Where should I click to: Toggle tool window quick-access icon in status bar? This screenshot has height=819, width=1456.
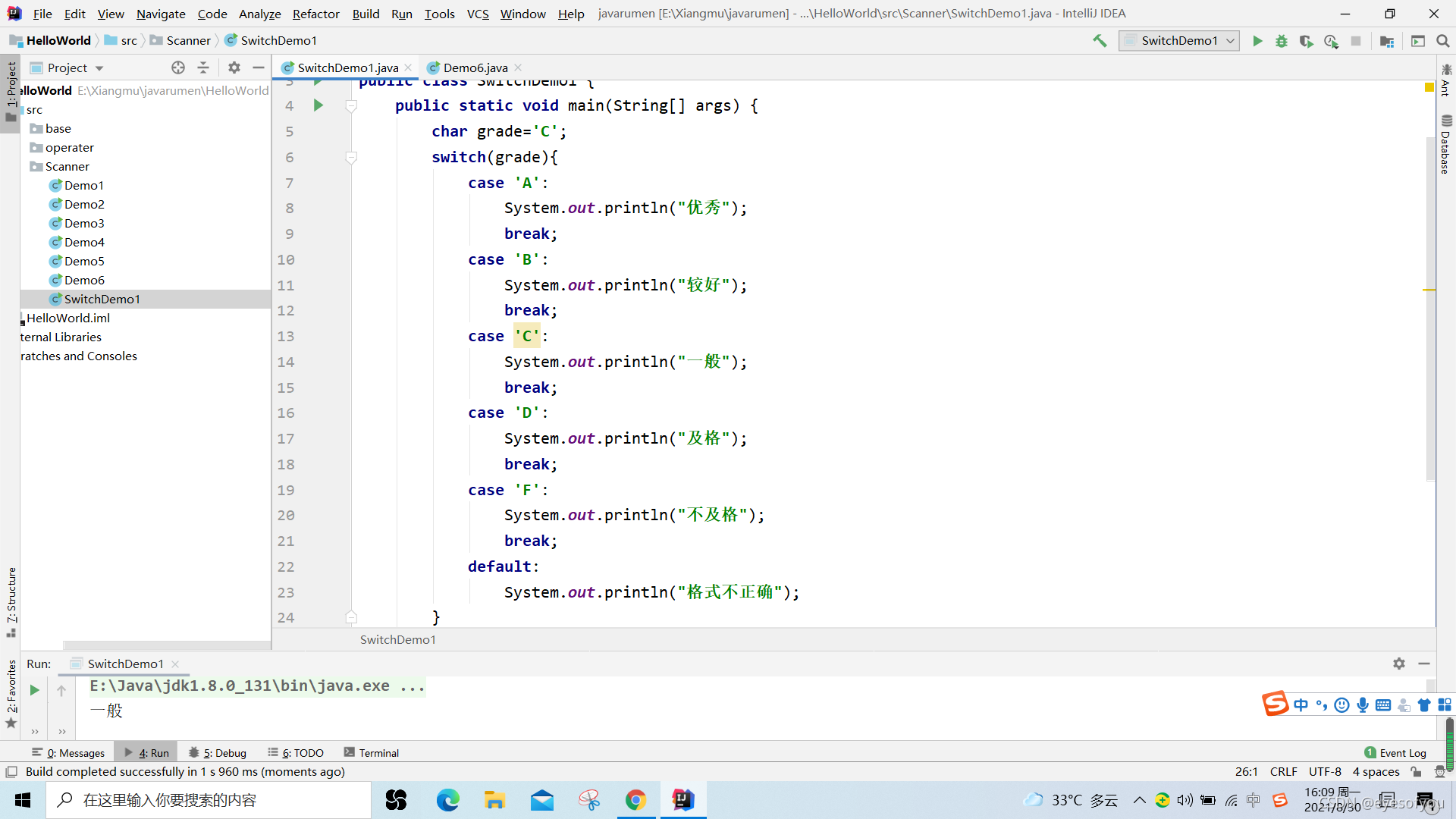(x=11, y=772)
